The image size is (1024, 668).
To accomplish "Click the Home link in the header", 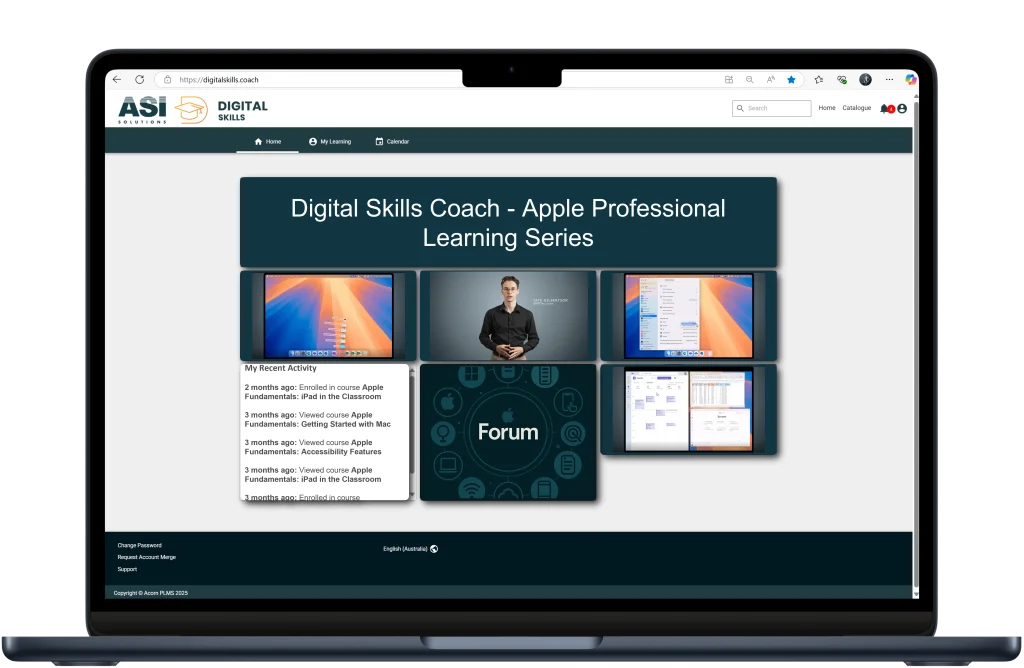I will pos(827,108).
